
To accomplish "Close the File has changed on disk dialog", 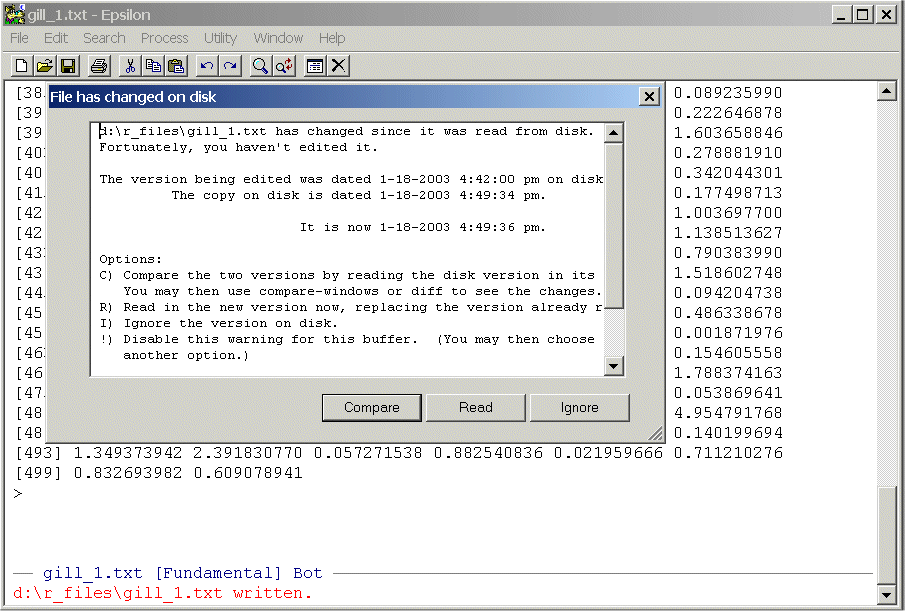I will [649, 97].
